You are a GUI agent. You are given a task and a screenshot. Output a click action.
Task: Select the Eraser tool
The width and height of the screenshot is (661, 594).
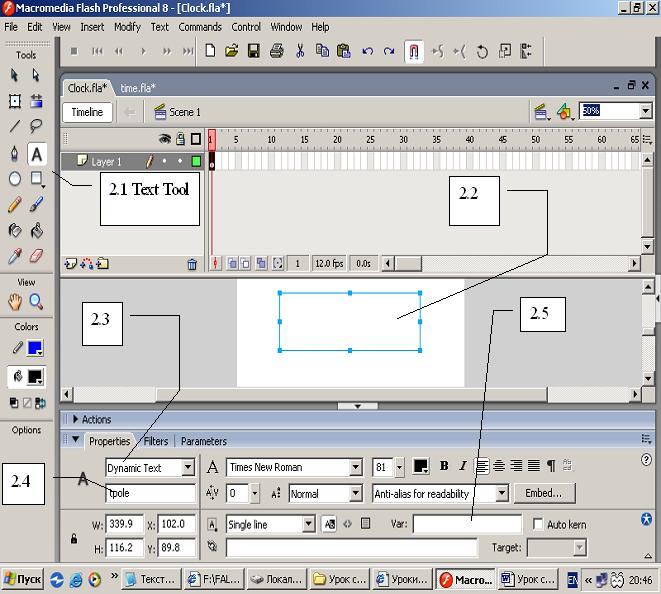coord(37,256)
